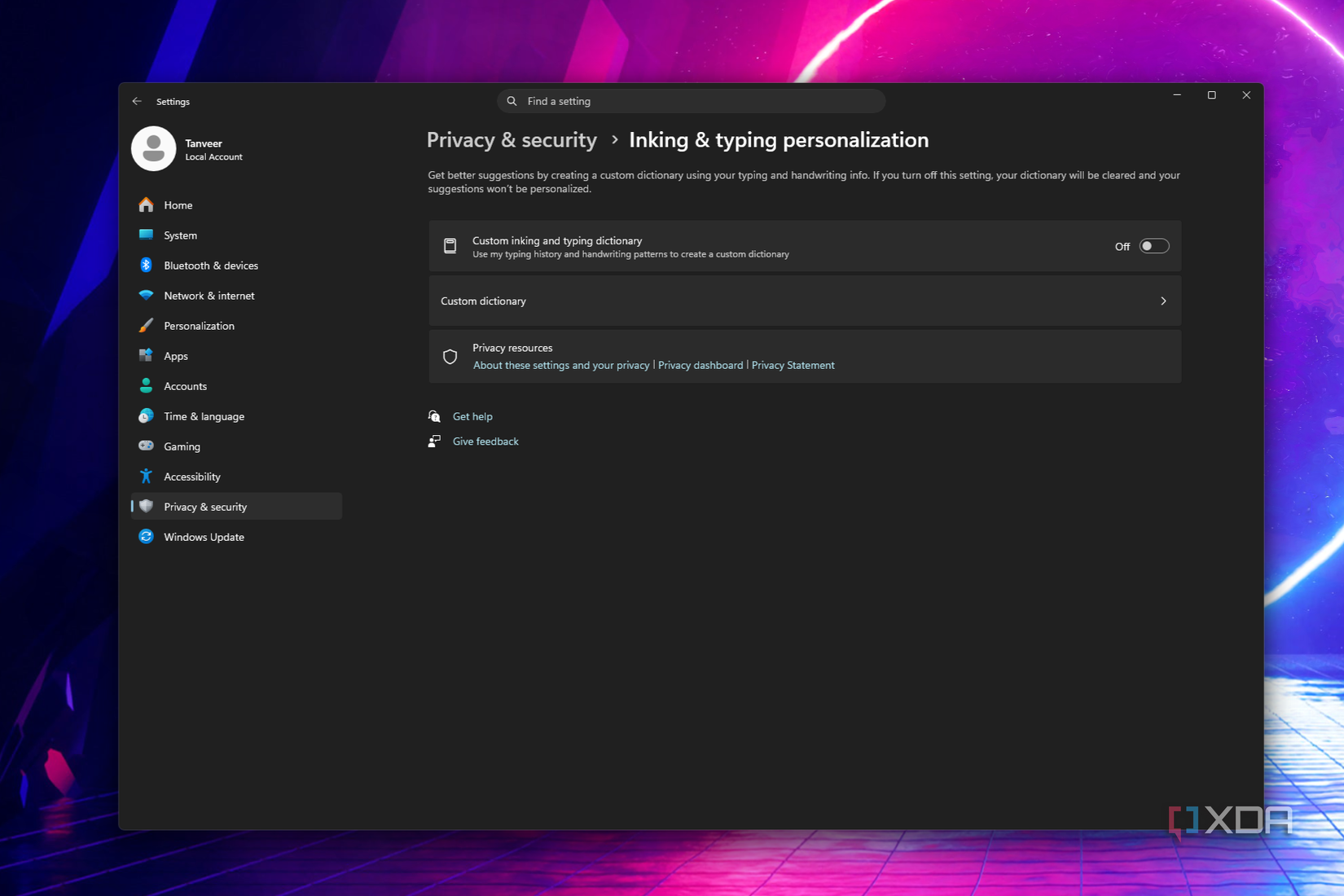Open Gaming settings
The image size is (1344, 896).
coord(236,446)
